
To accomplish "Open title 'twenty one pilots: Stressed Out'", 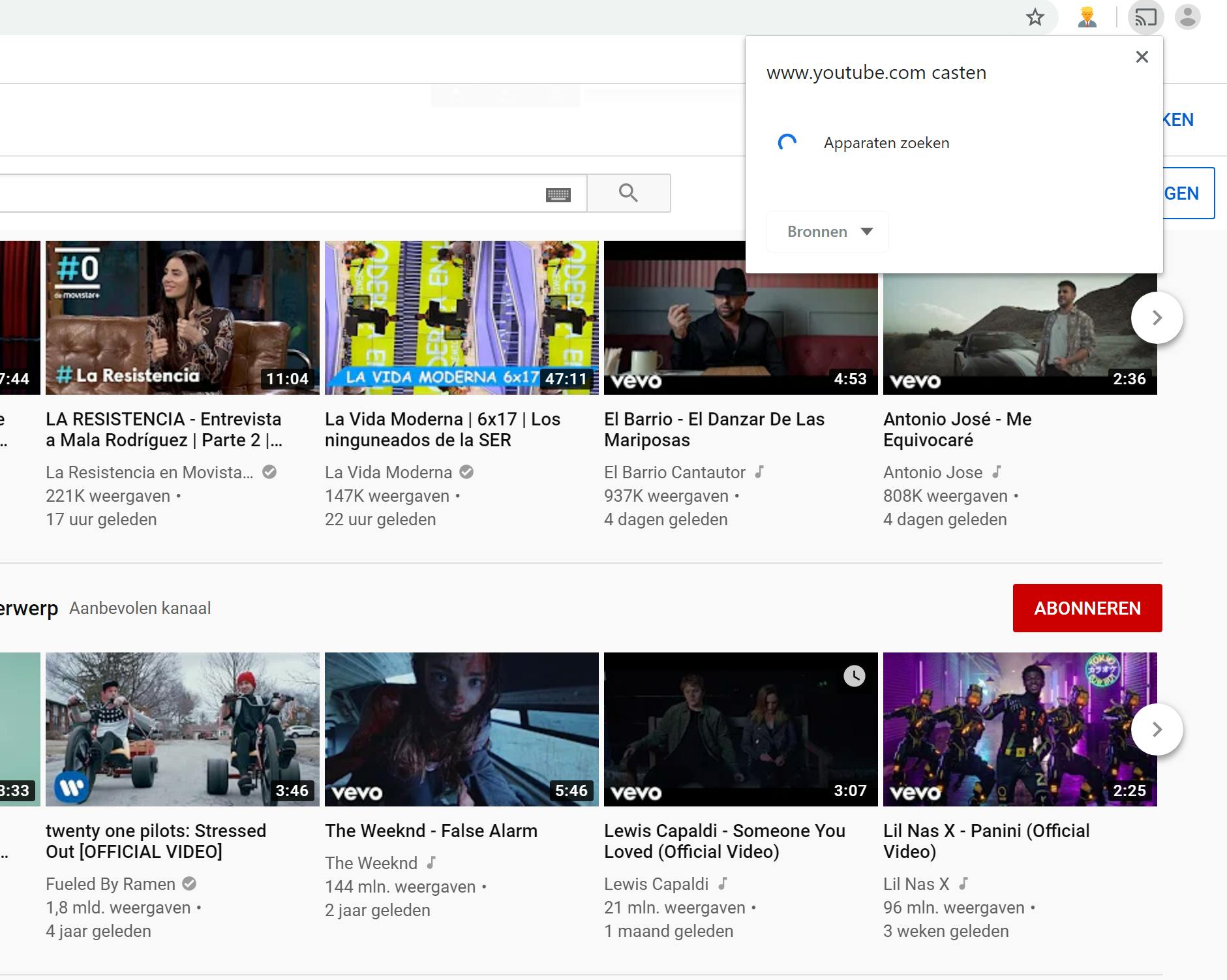I will coord(156,841).
